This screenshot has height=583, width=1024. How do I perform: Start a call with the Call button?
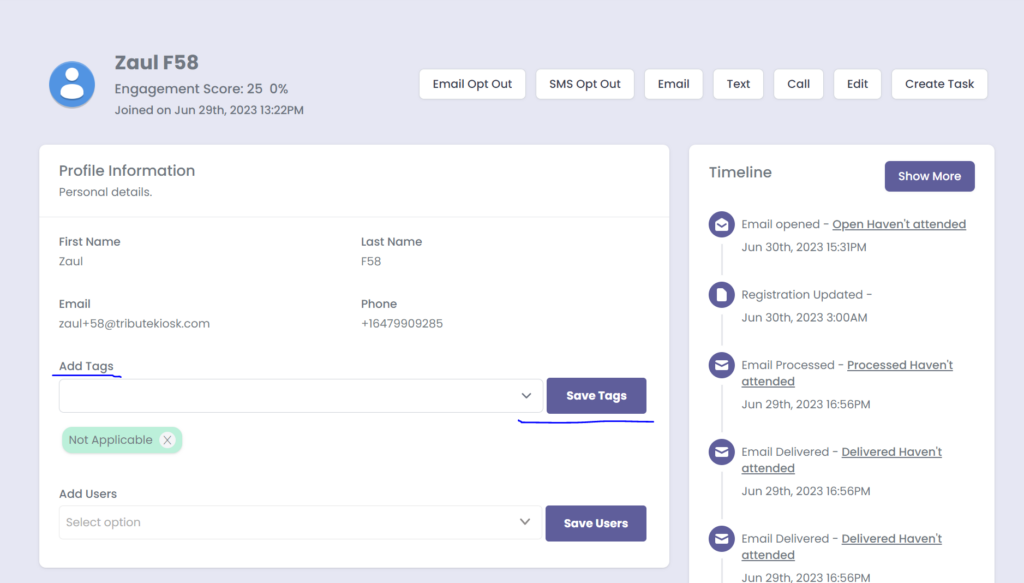(x=798, y=84)
